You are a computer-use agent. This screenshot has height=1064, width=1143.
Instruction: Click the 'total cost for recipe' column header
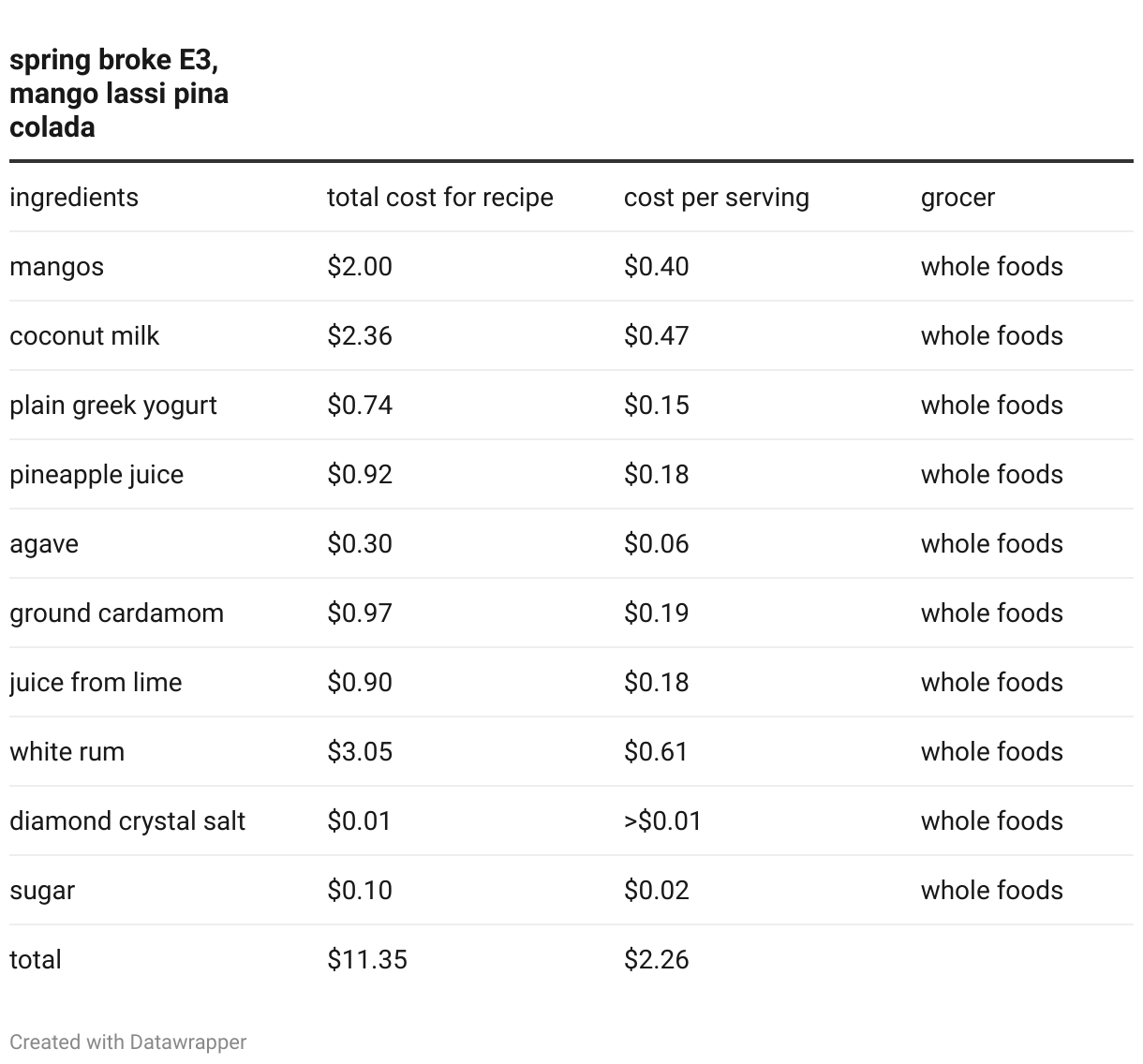point(440,197)
